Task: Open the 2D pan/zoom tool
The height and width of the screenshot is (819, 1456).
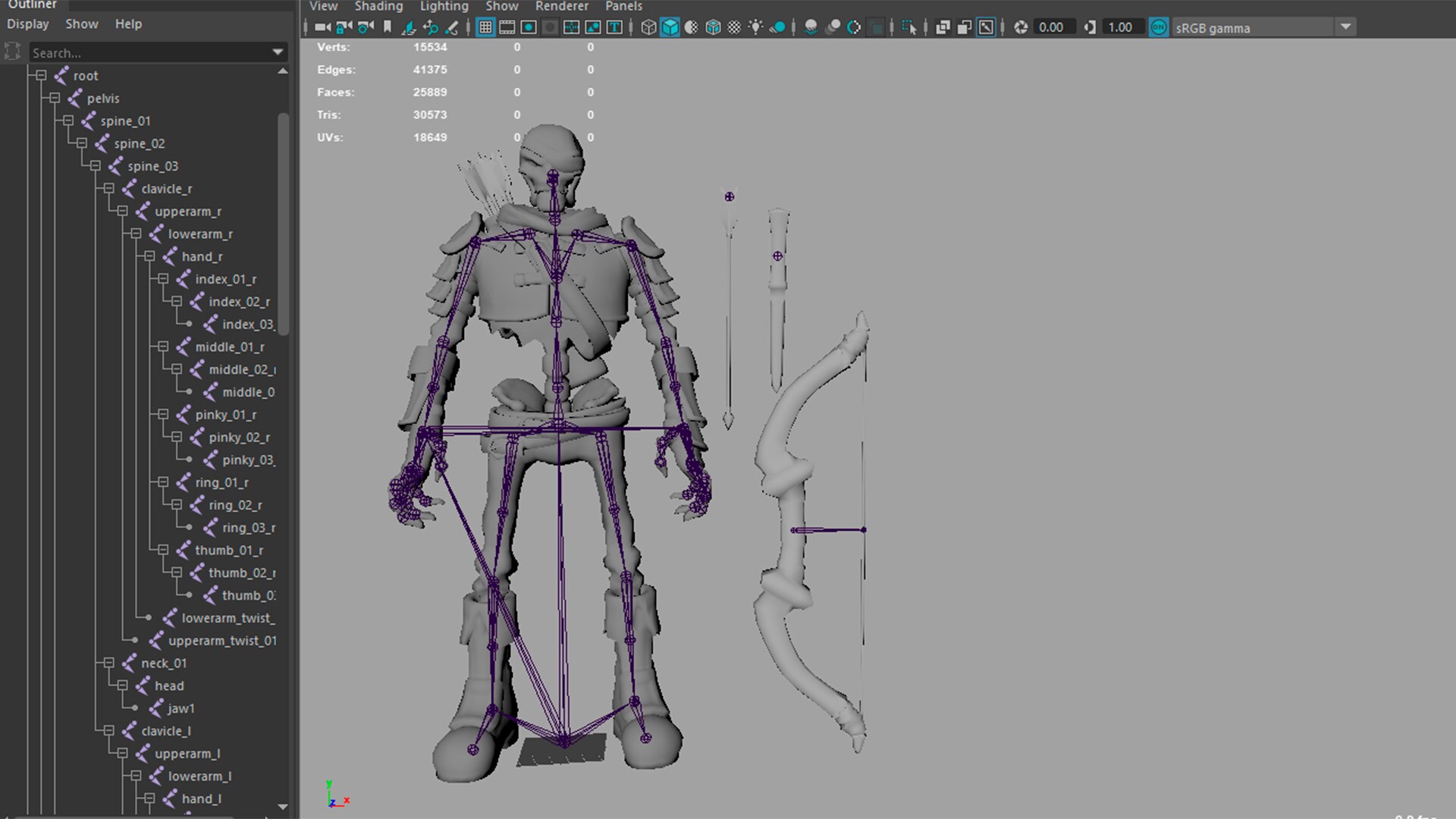Action: coord(431,27)
